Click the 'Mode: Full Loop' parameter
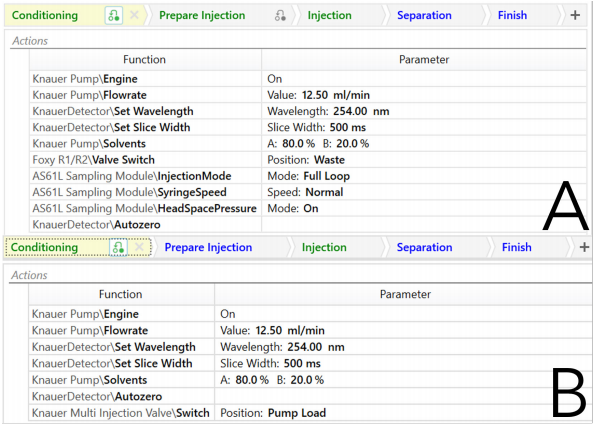This screenshot has width=599, height=427. click(308, 176)
